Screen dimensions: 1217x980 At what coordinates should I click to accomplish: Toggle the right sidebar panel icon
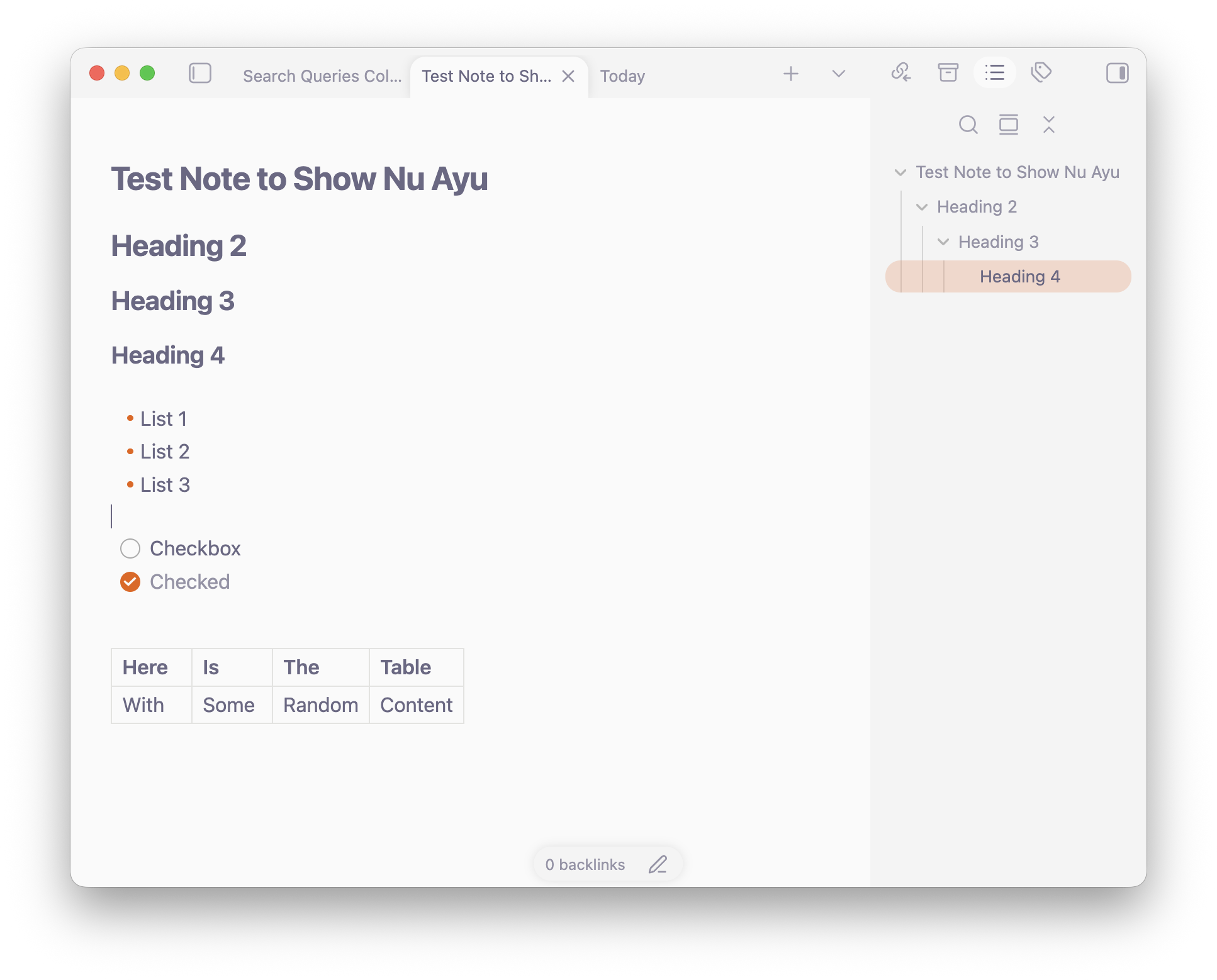(1118, 73)
